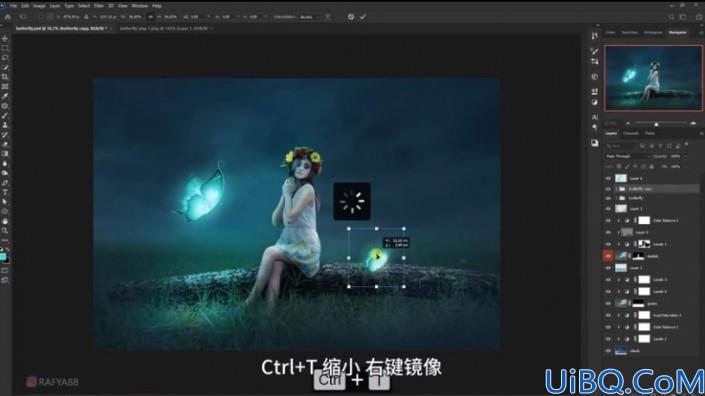Hide the butterfly group layer
The image size is (705, 396).
(608, 198)
